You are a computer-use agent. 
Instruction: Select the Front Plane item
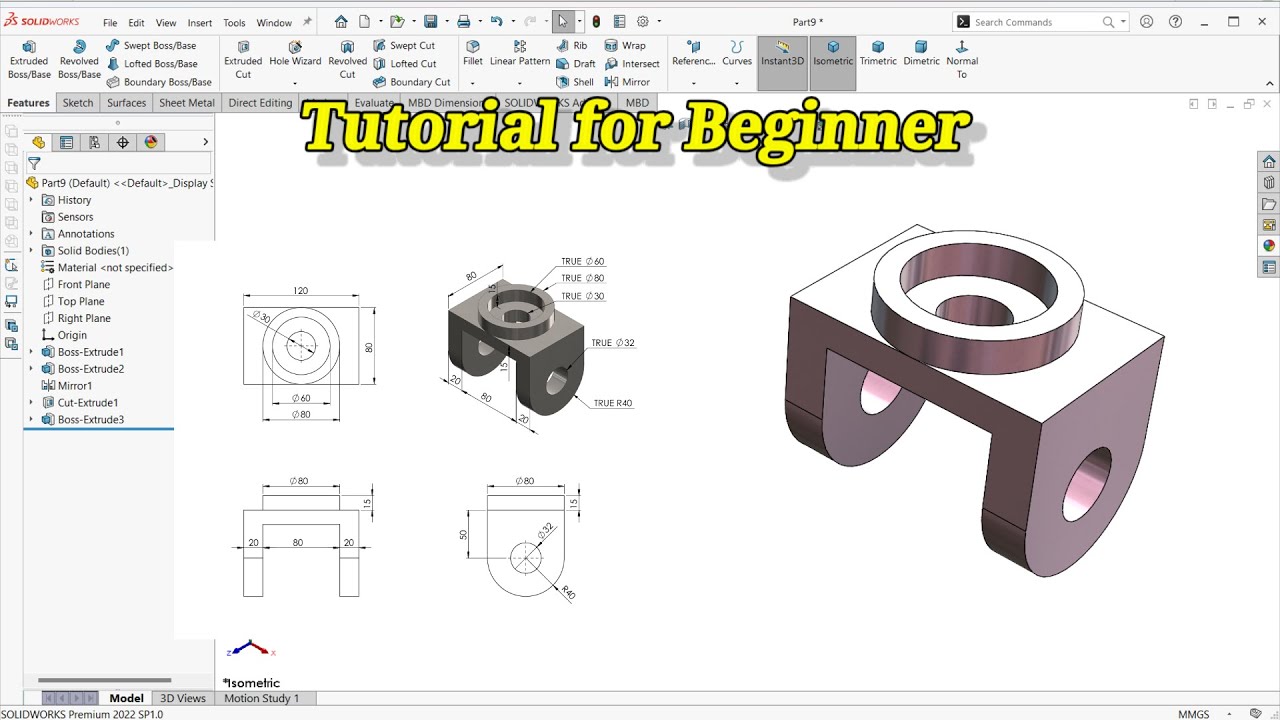pos(83,284)
